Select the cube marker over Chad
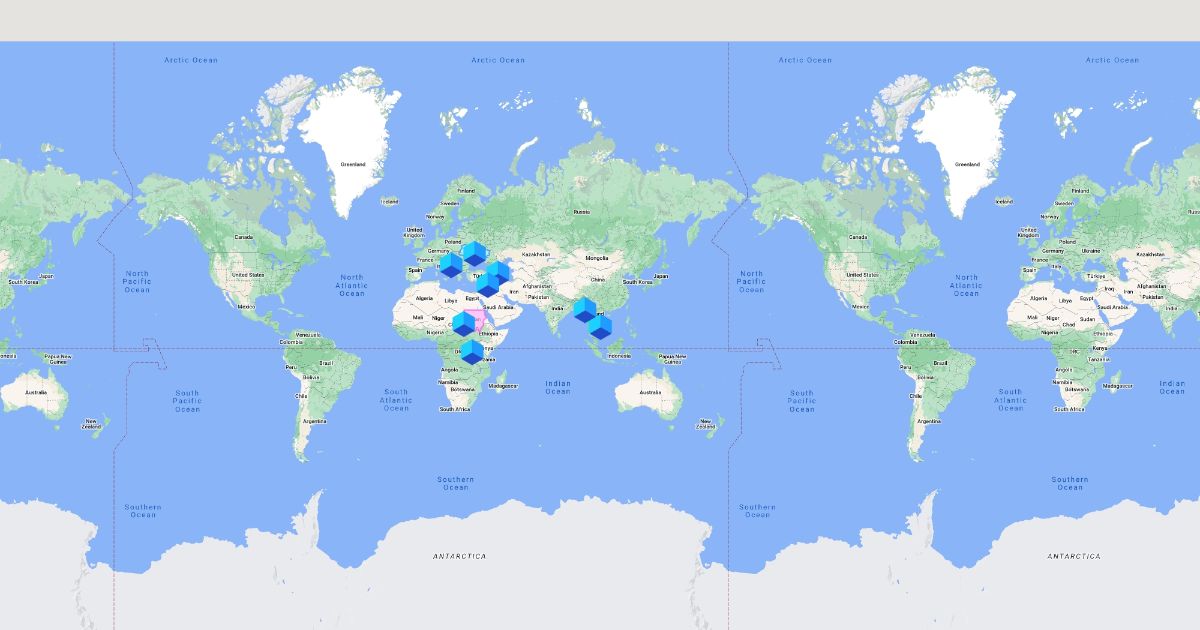 click(x=465, y=324)
